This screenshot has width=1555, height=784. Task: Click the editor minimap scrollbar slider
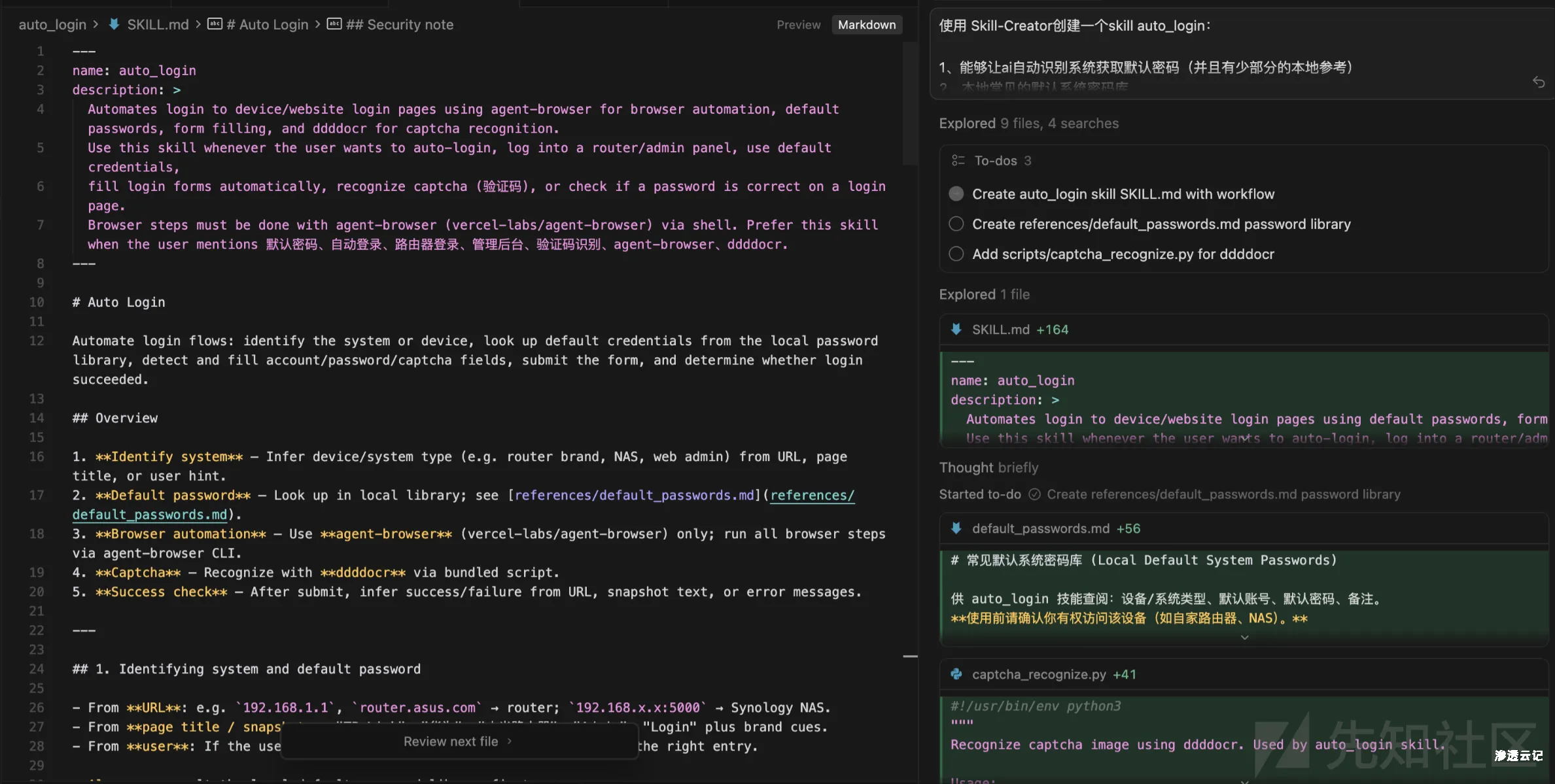pos(910,105)
